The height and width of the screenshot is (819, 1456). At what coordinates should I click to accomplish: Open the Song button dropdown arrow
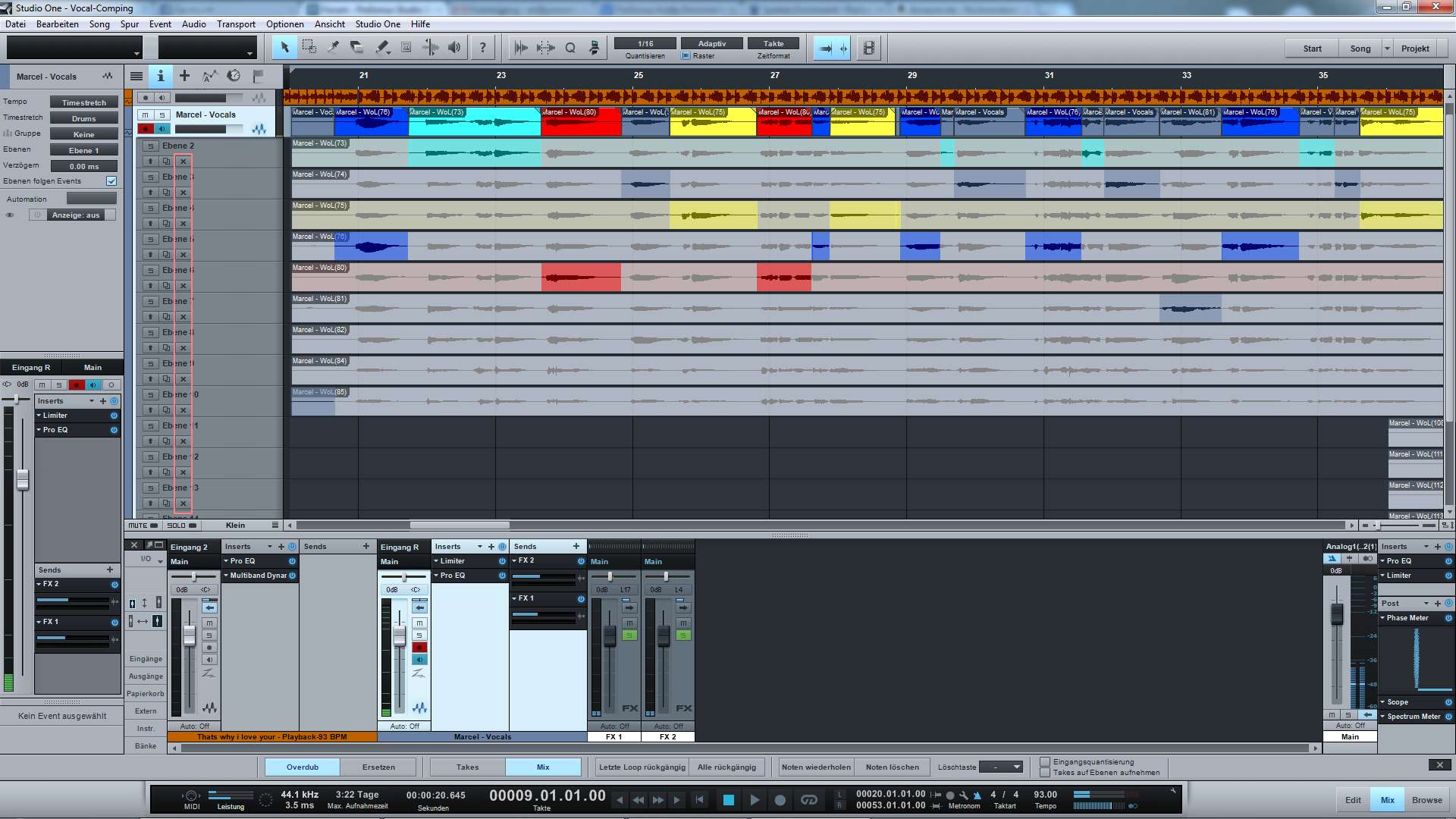[1387, 49]
